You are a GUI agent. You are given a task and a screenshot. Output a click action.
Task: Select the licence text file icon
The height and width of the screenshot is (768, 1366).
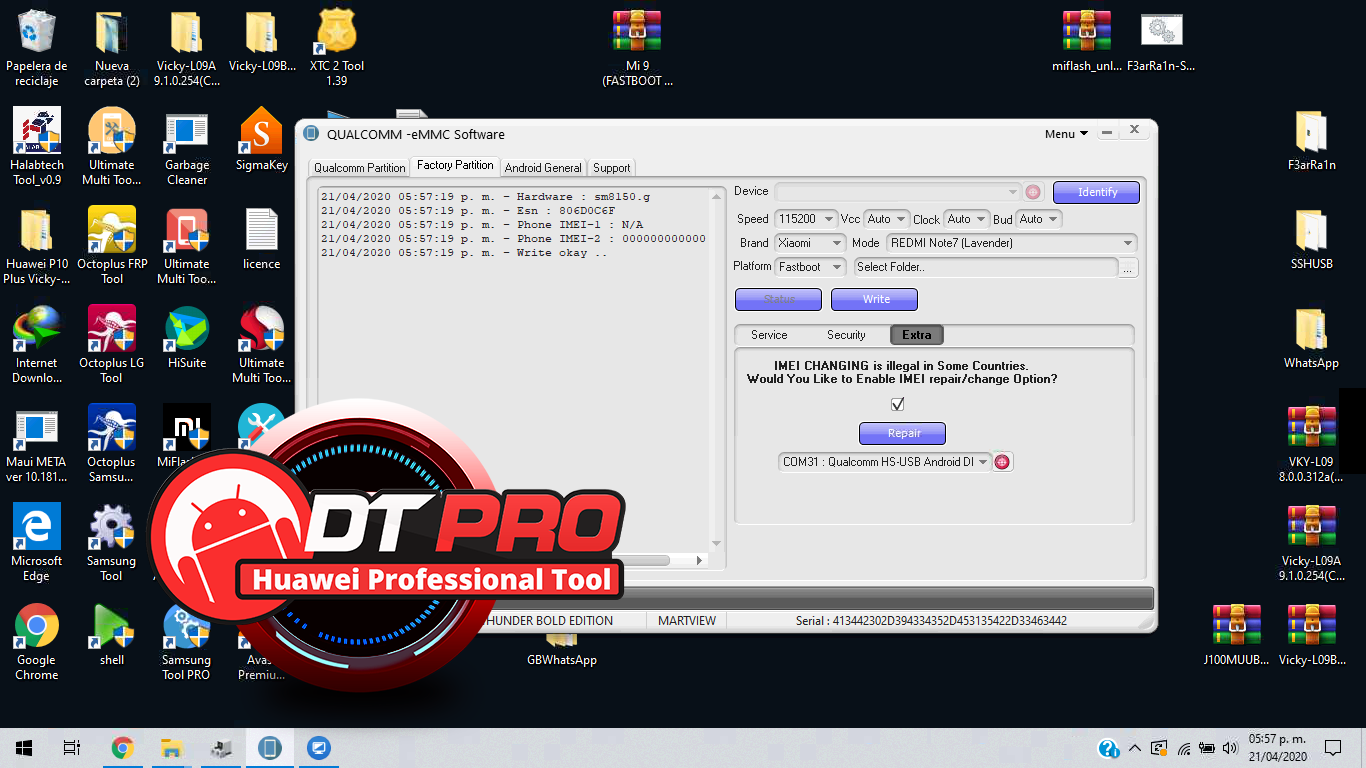(262, 239)
